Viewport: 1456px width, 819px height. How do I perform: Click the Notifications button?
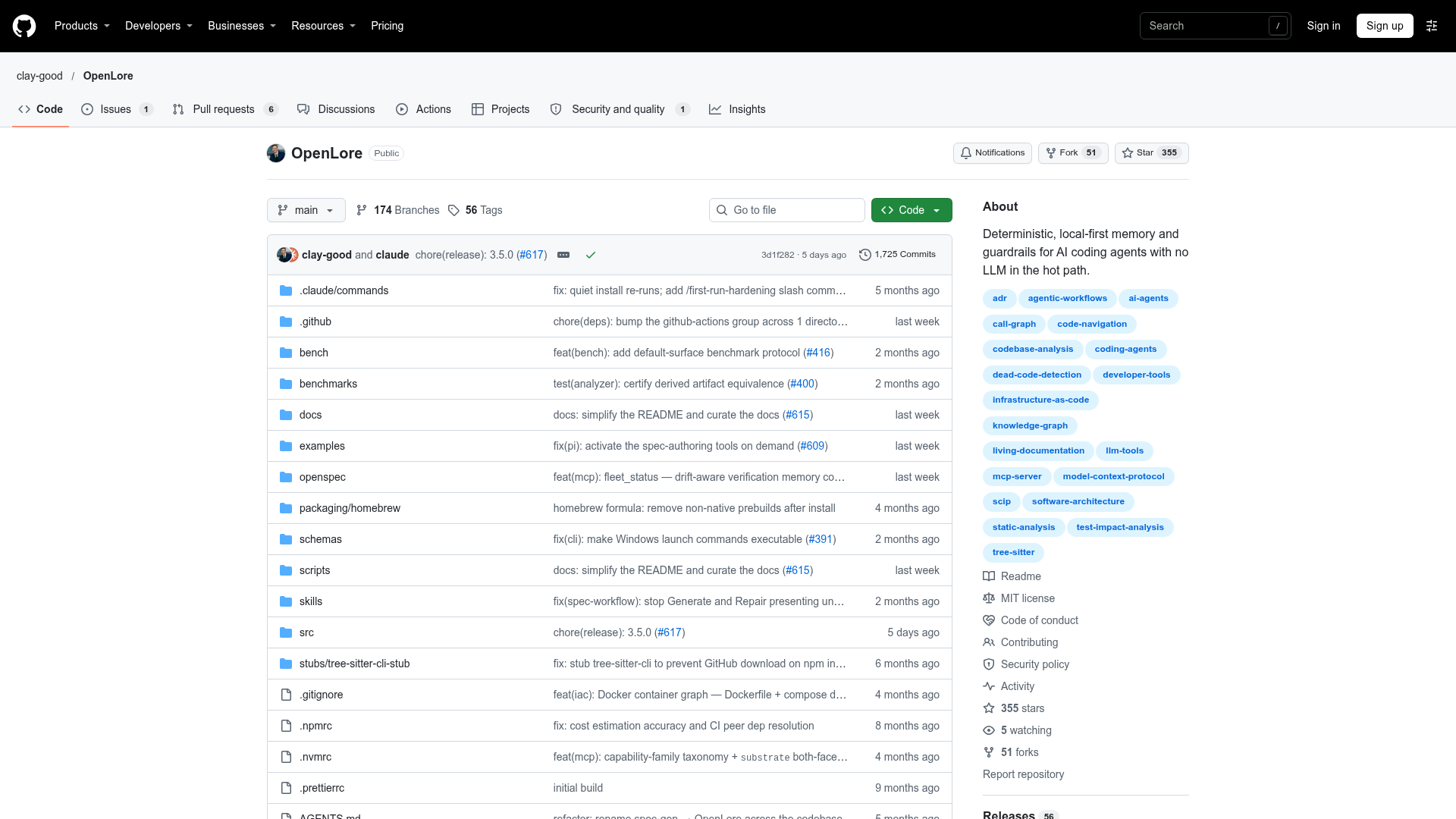[x=992, y=153]
